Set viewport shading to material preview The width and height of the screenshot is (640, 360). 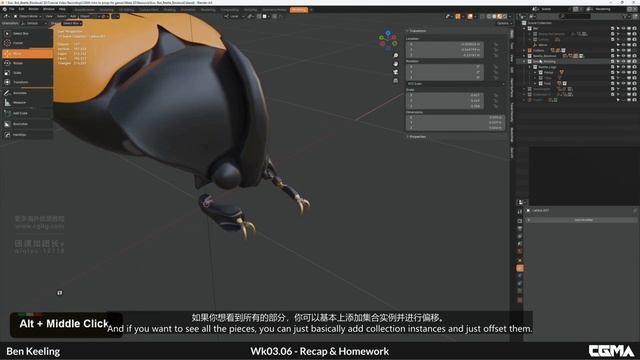point(499,16)
